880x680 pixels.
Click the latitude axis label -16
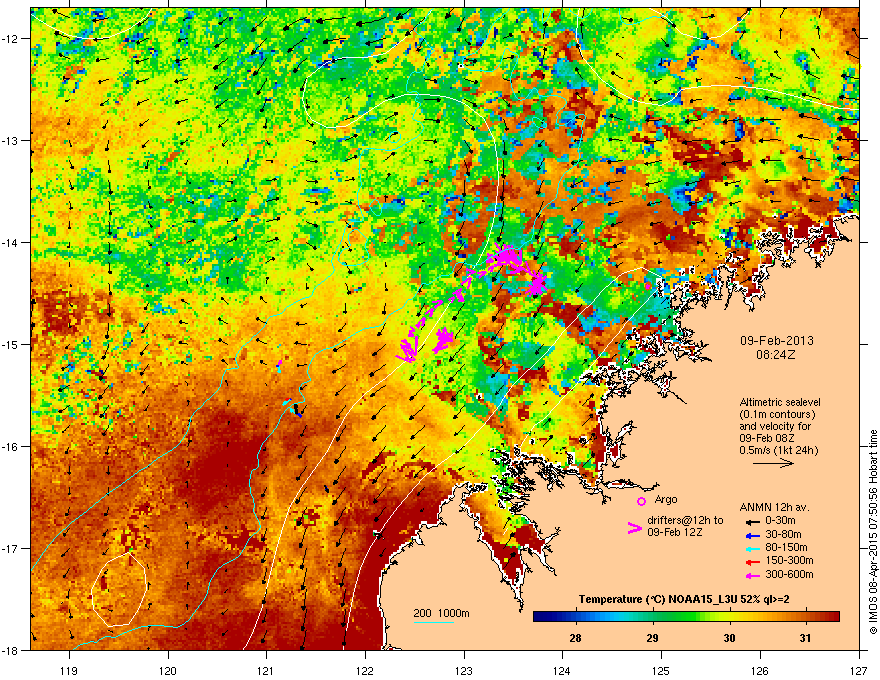[x=10, y=446]
